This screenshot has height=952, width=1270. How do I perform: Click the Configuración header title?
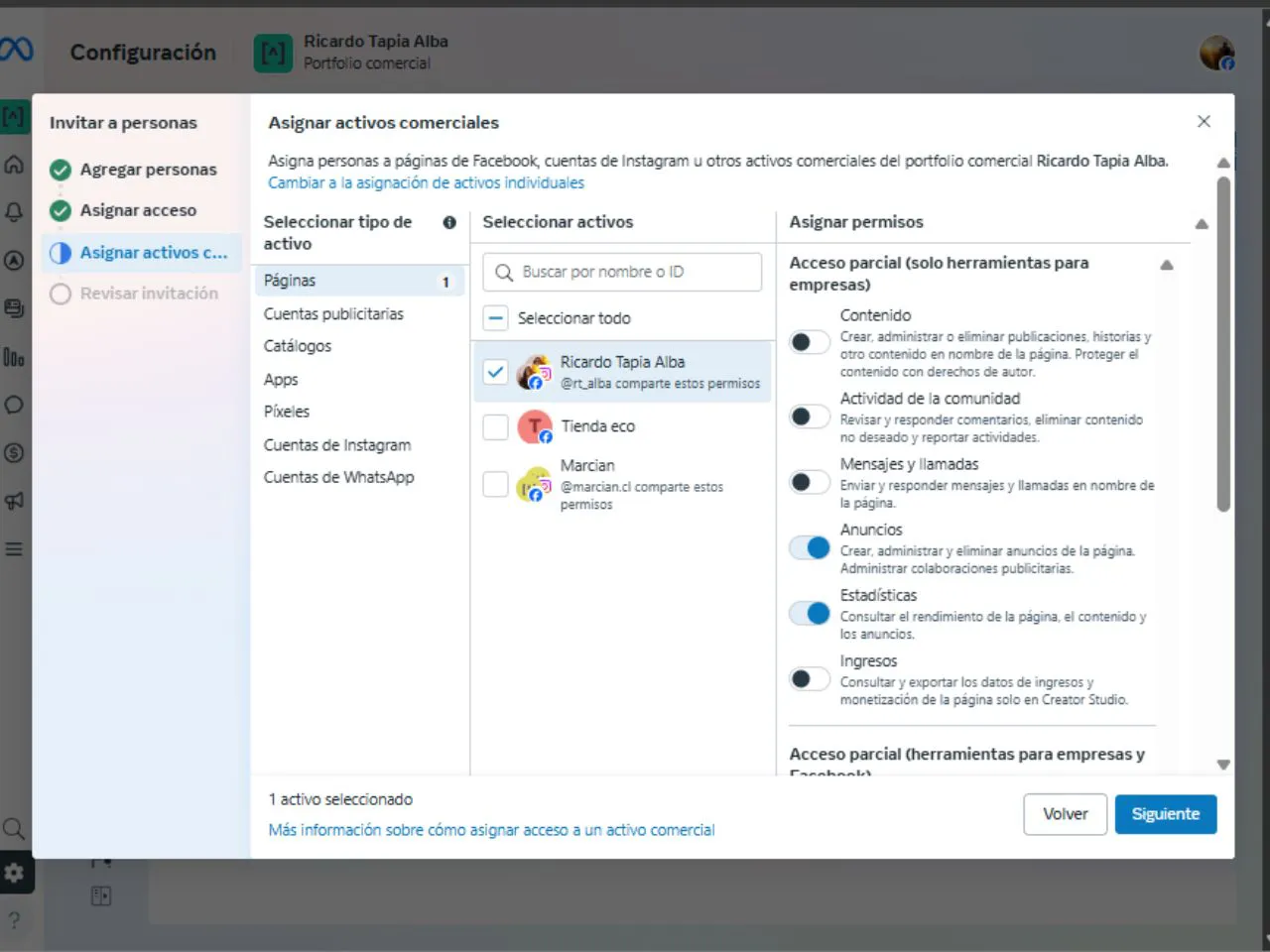click(143, 53)
